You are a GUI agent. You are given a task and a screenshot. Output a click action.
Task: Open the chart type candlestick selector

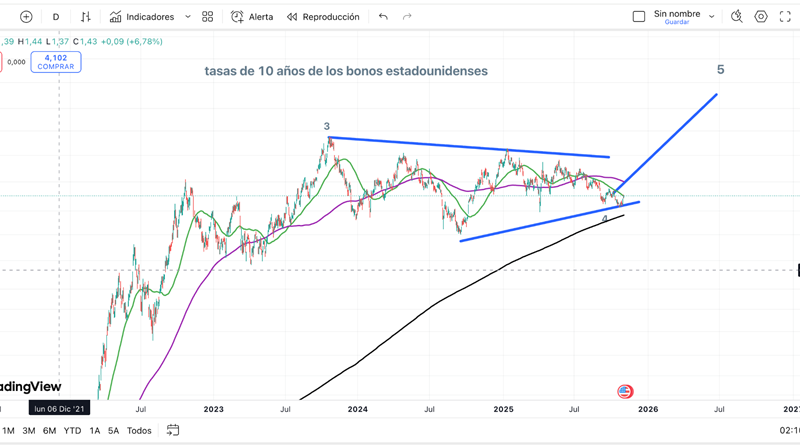[86, 17]
